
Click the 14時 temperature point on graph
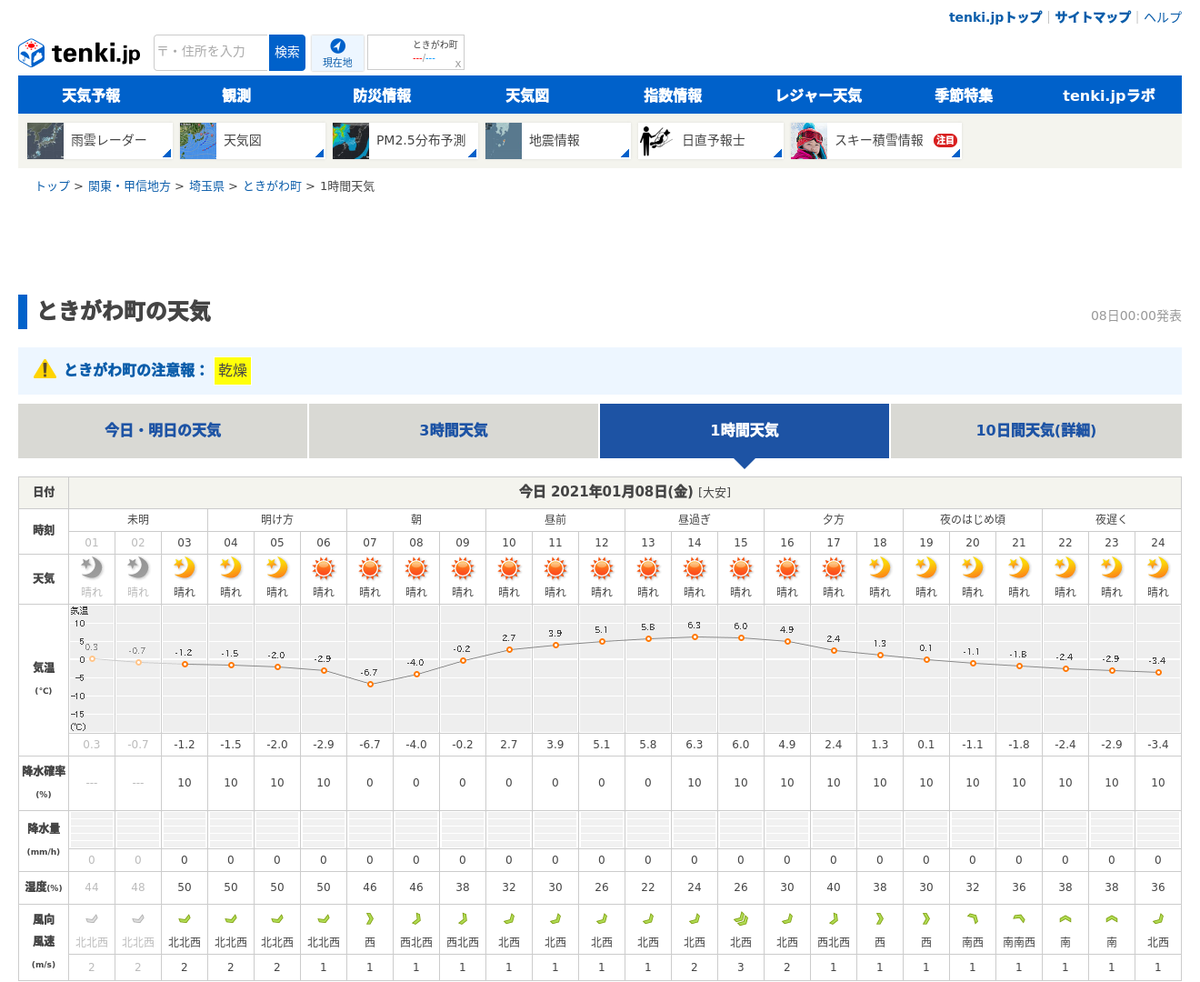(x=694, y=637)
